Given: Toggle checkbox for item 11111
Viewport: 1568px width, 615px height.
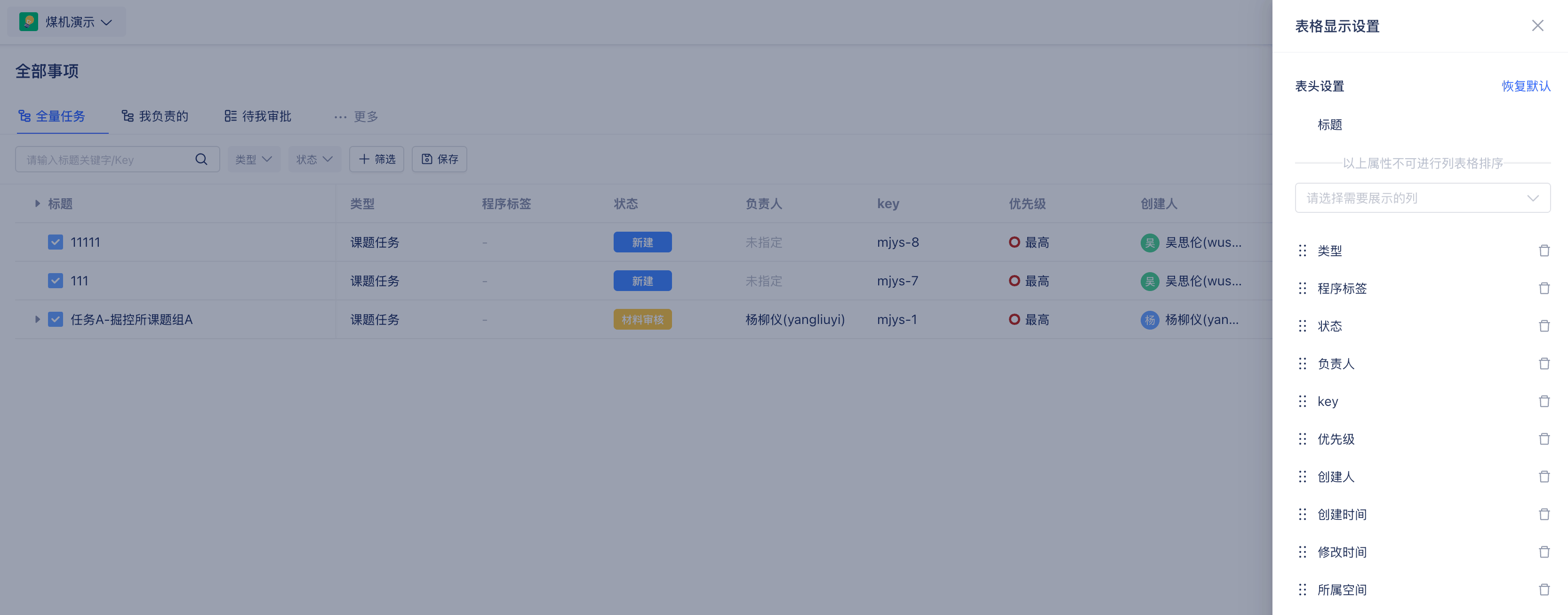Looking at the screenshot, I should coord(56,243).
